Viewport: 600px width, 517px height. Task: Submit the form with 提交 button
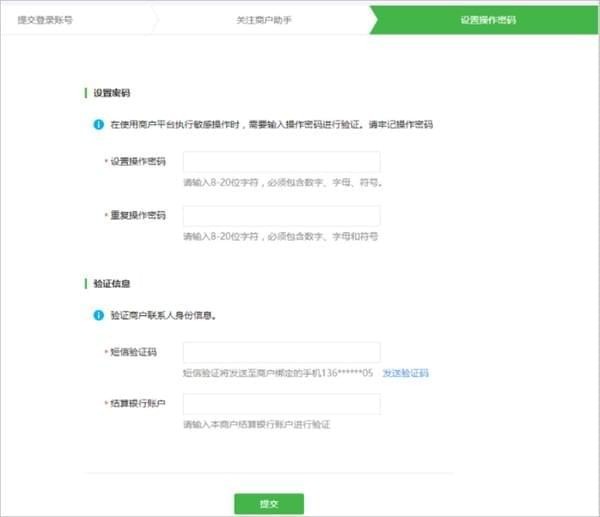268,503
